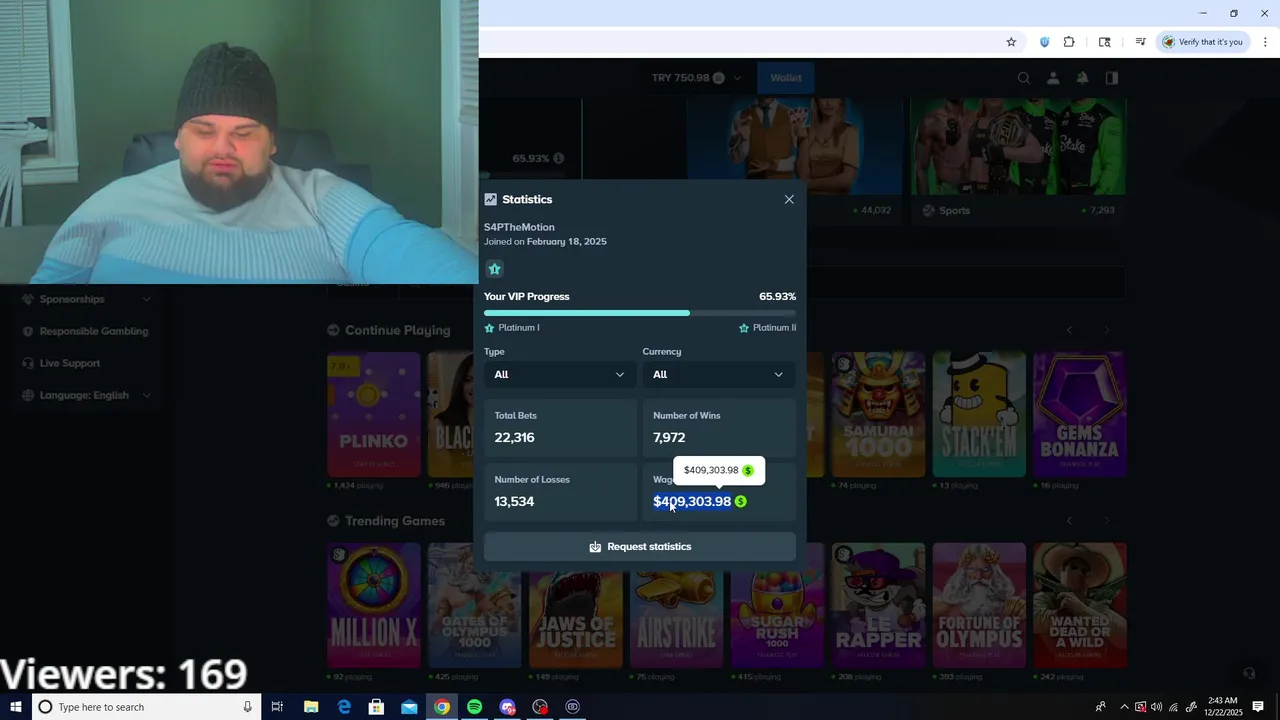Image resolution: width=1280 pixels, height=720 pixels.
Task: Click the Platinum I star icon
Action: click(490, 328)
